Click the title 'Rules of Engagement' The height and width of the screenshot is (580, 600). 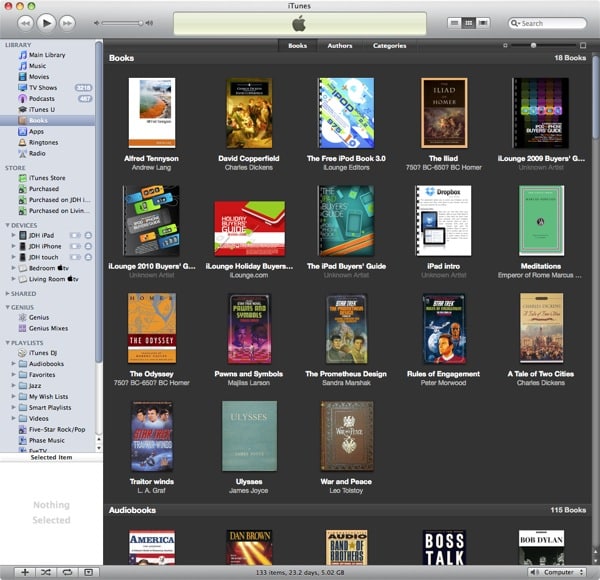443,374
